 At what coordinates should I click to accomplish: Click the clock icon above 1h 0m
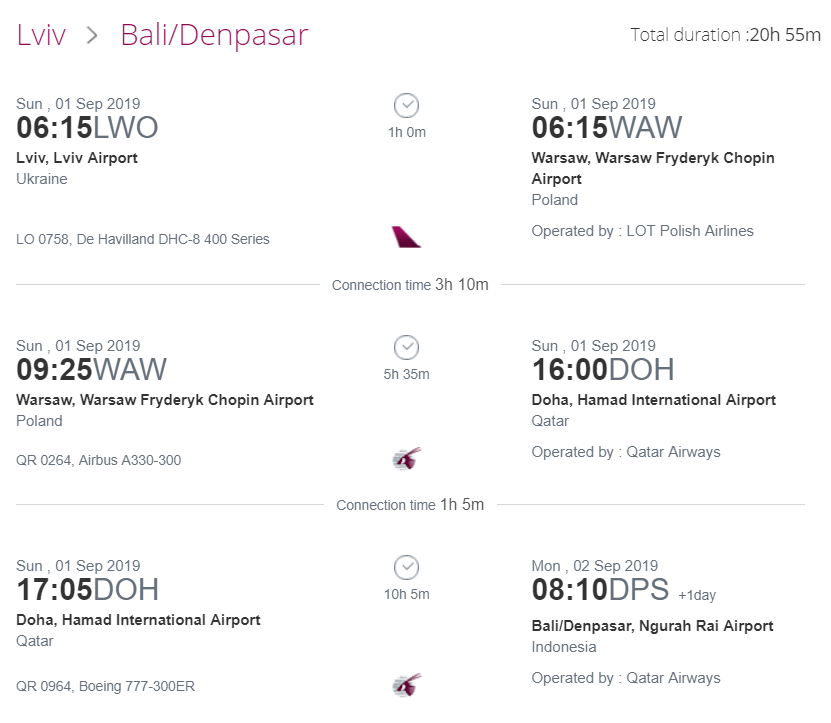point(406,105)
